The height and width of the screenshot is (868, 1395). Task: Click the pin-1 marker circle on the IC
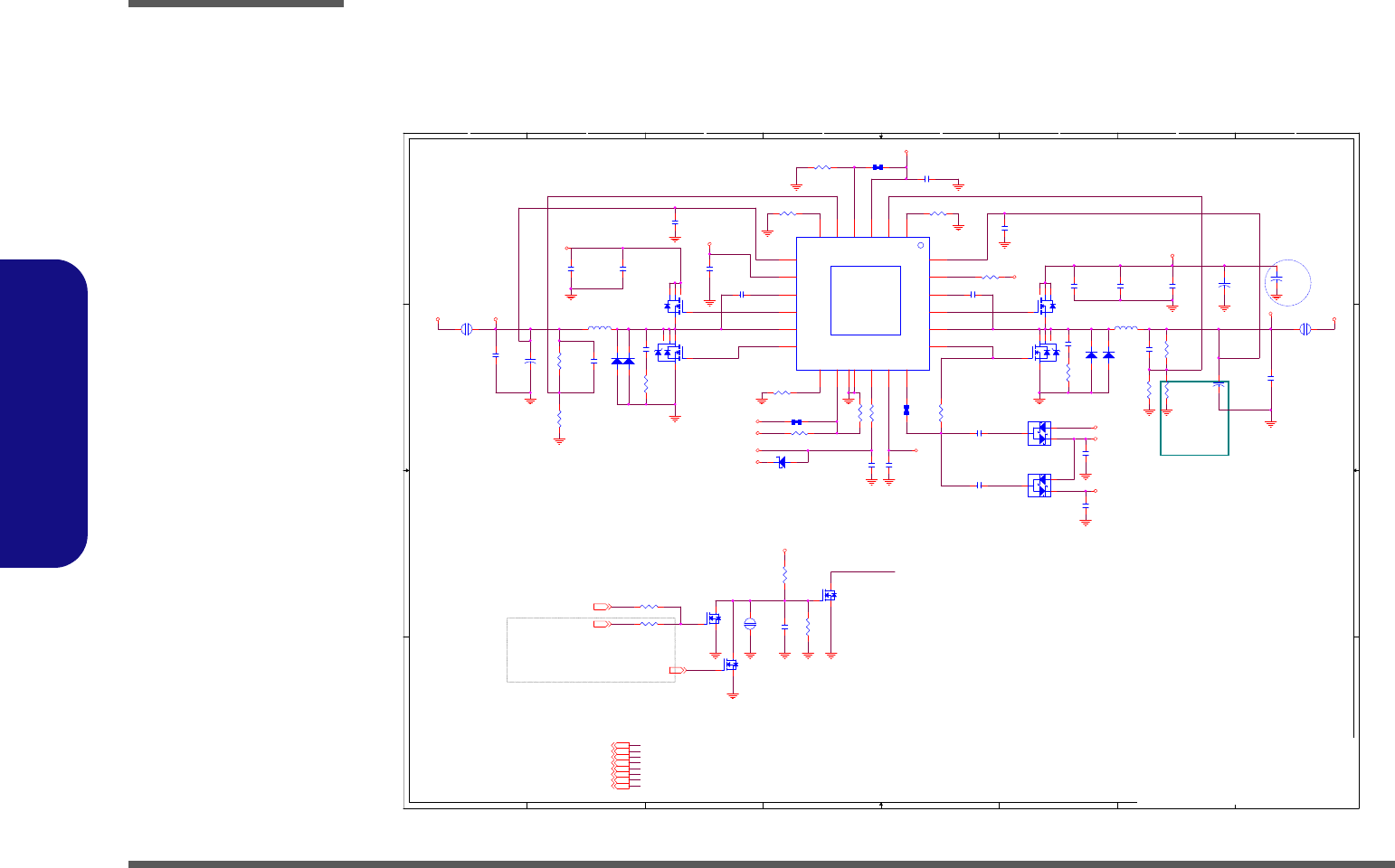921,245
